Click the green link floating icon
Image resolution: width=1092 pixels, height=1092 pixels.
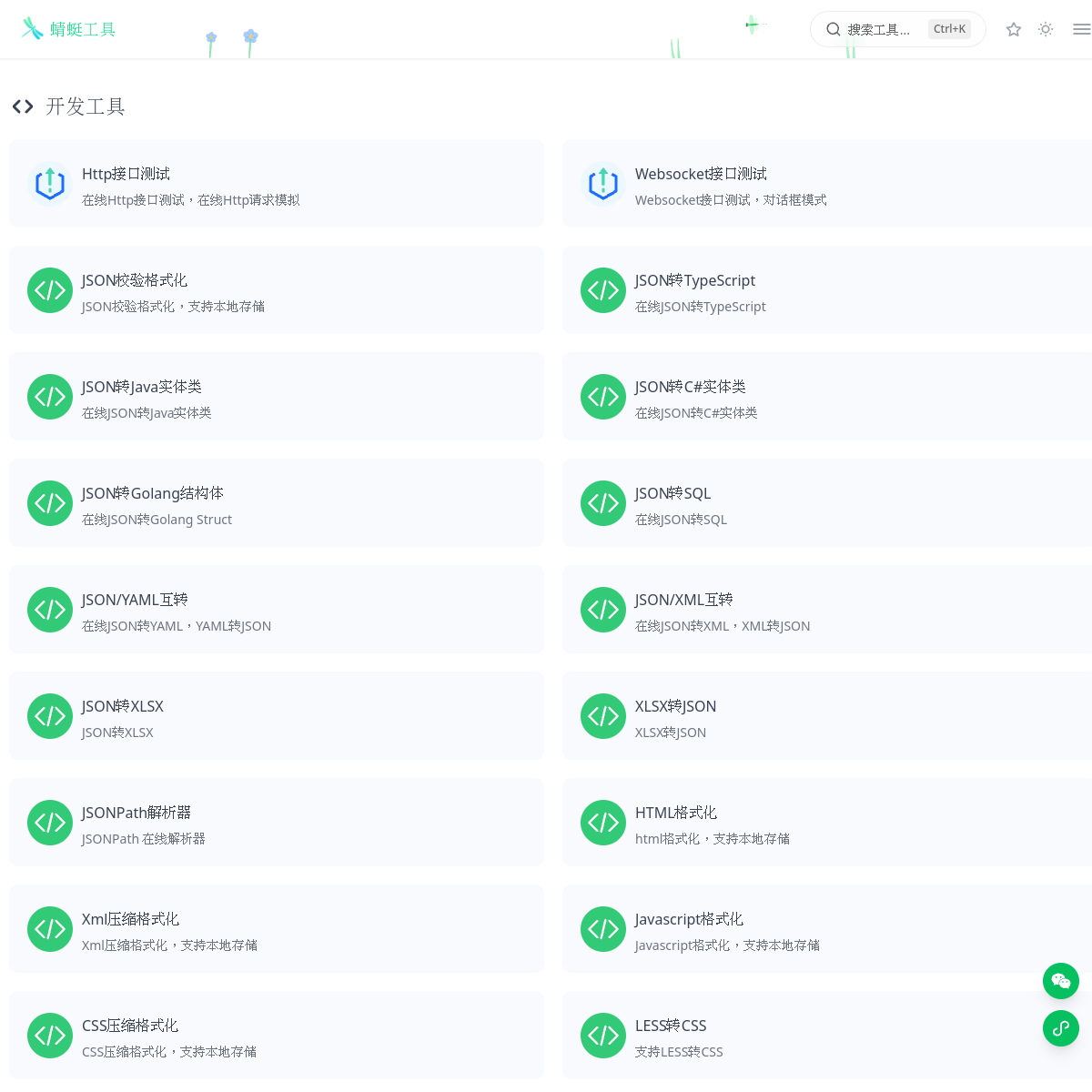1061,1028
